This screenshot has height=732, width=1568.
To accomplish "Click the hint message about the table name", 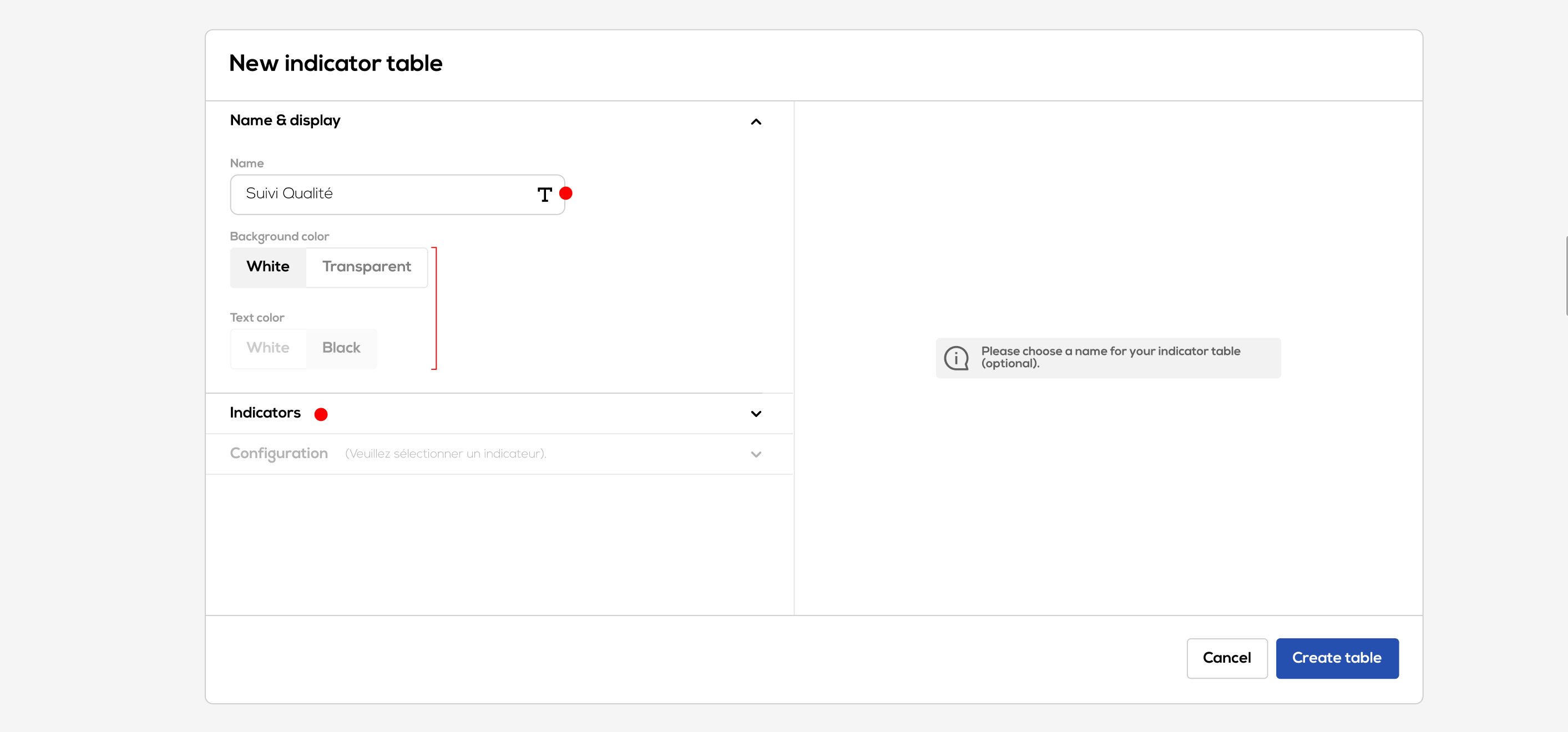I will [1110, 357].
